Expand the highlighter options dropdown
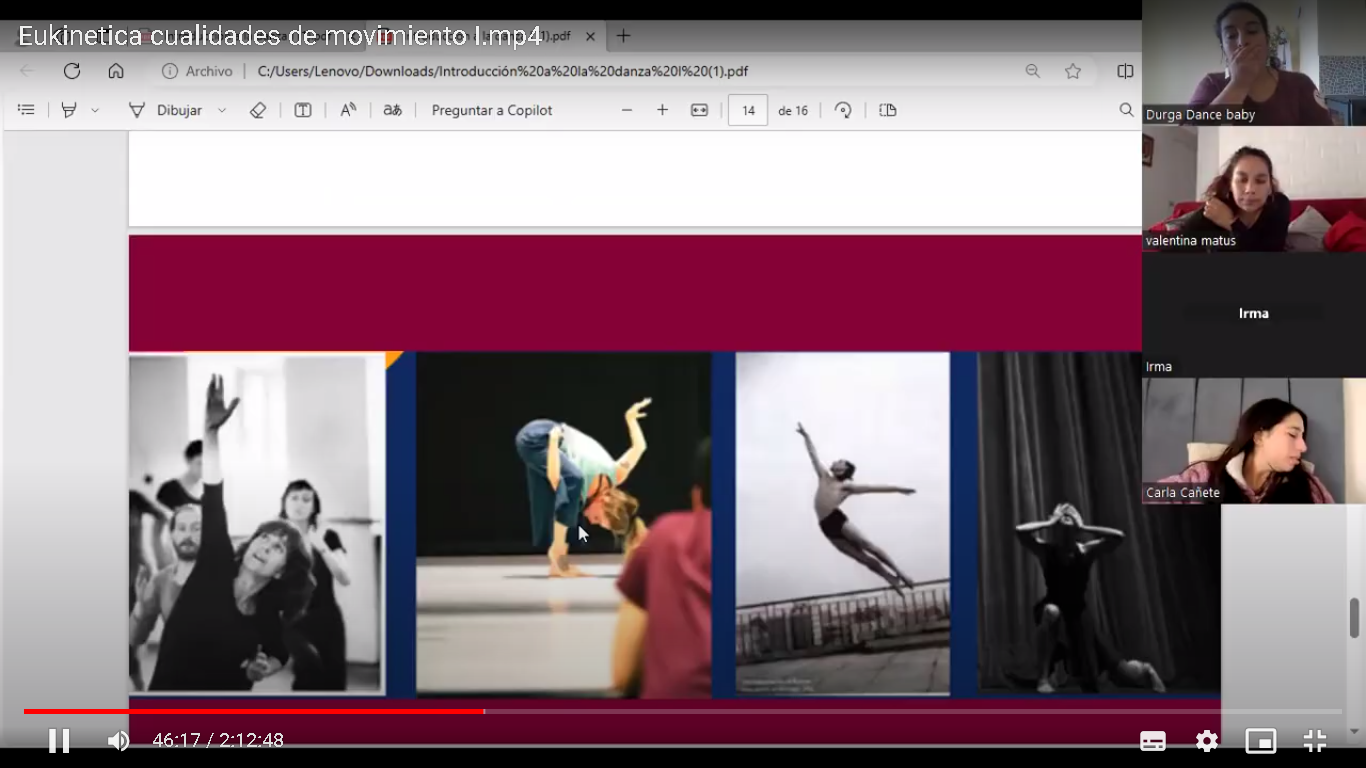The height and width of the screenshot is (768, 1366). 95,110
